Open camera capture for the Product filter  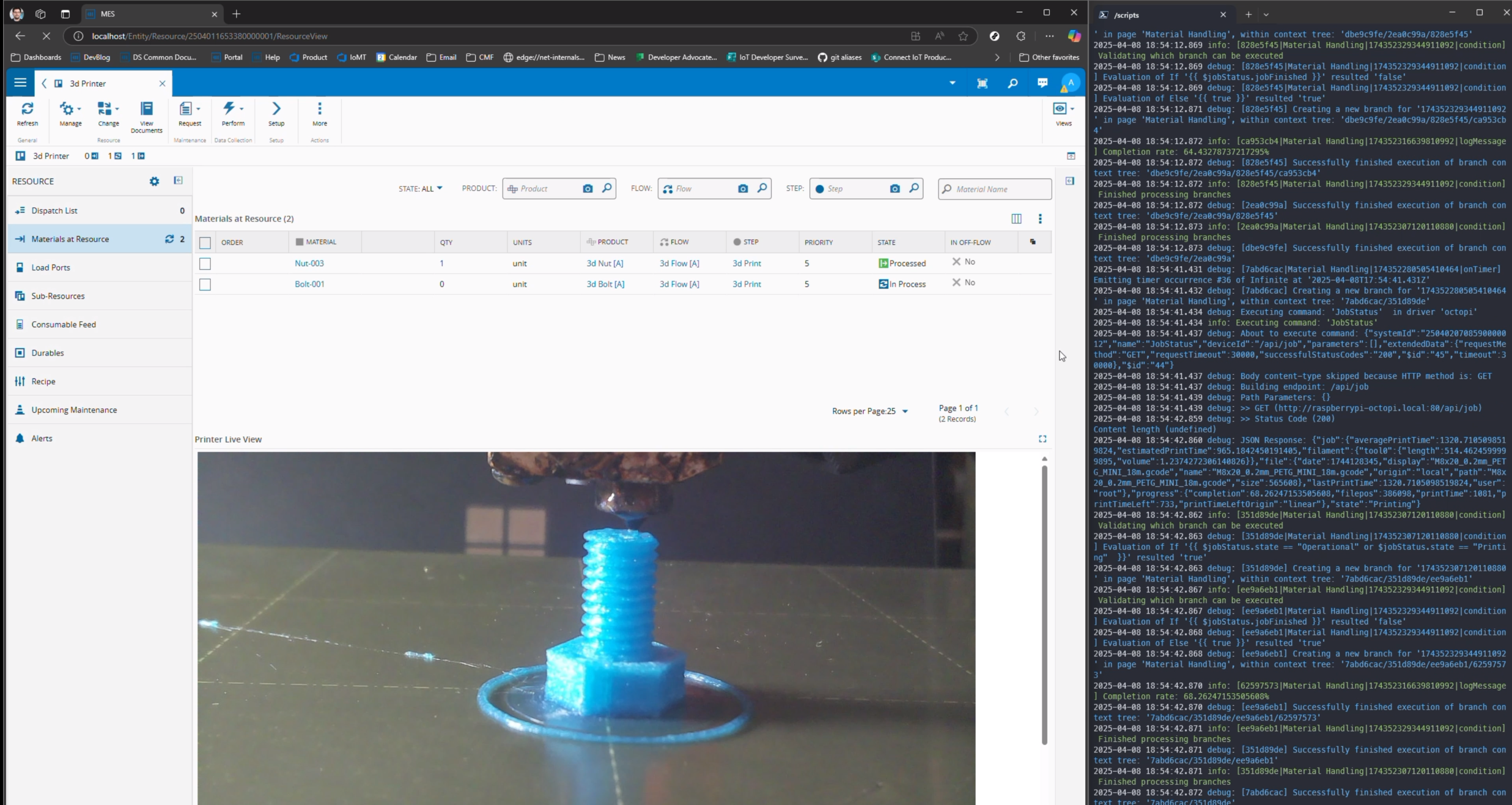pyautogui.click(x=588, y=188)
